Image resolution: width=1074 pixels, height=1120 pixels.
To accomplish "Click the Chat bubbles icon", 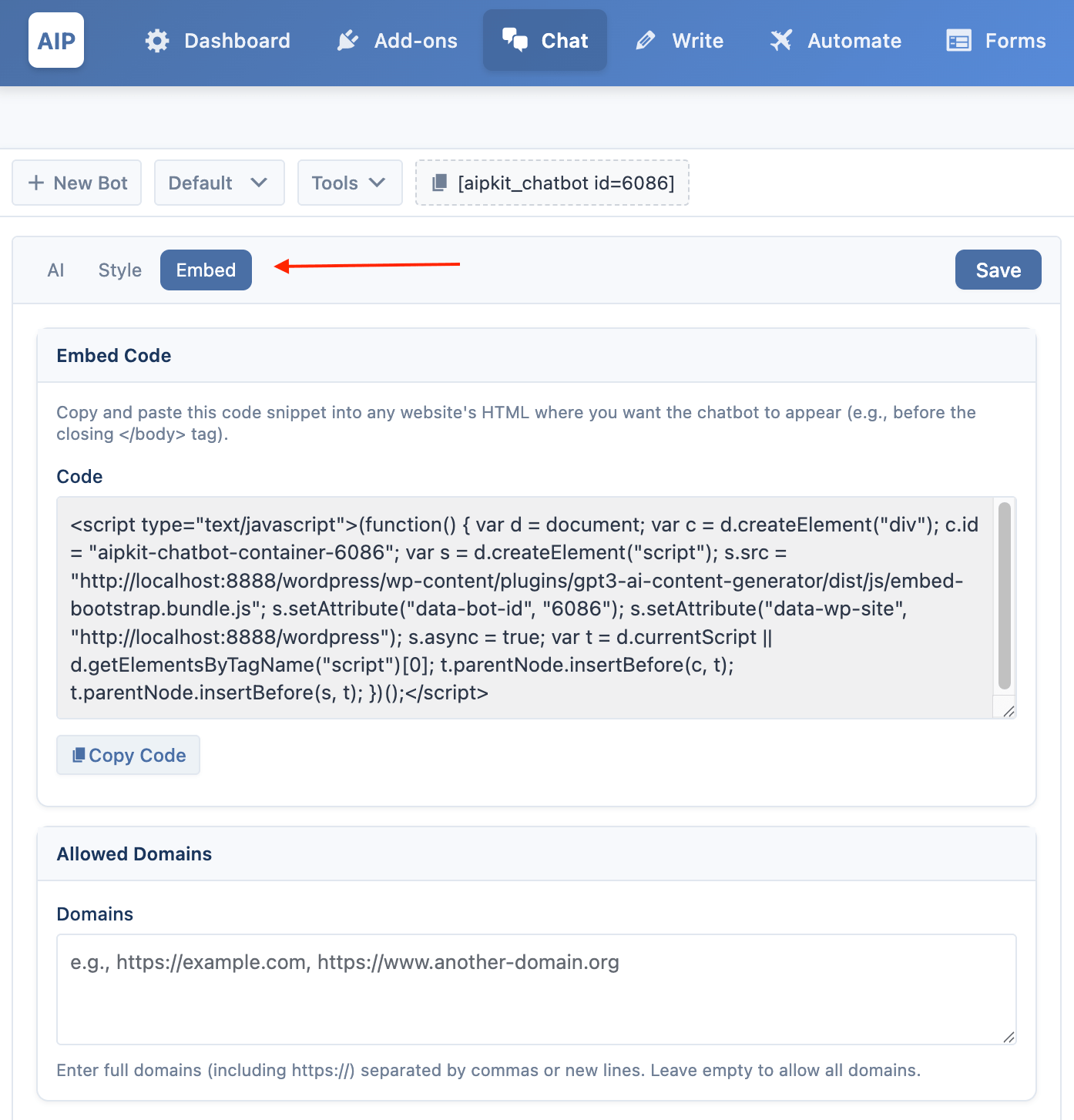I will pyautogui.click(x=515, y=39).
